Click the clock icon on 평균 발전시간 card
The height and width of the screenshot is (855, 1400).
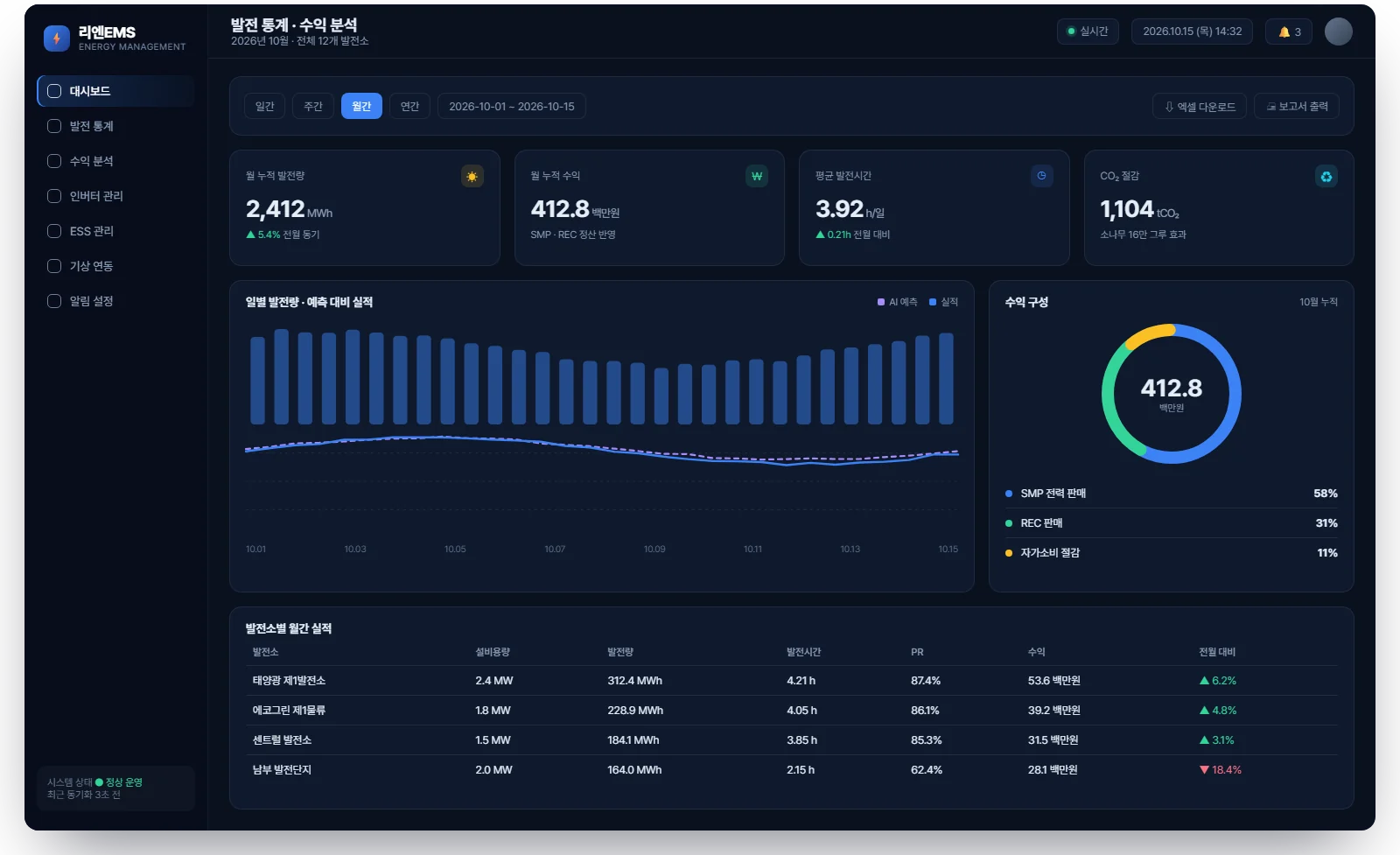click(1041, 176)
